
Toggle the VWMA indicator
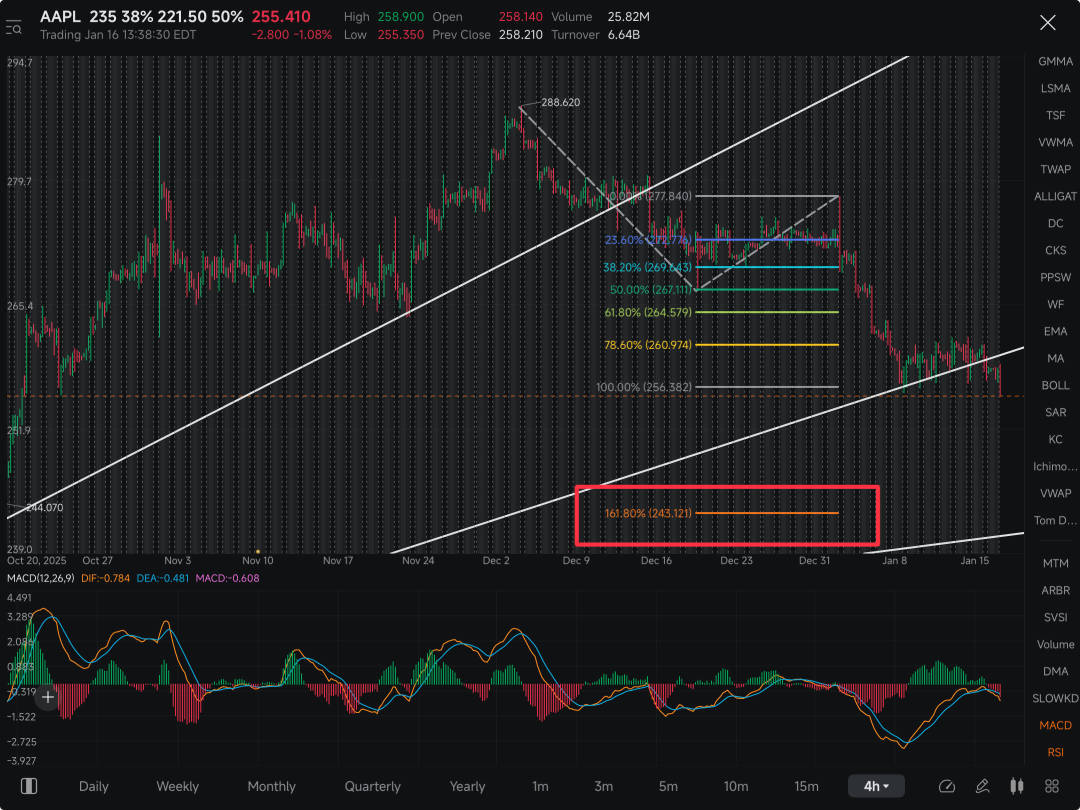click(x=1055, y=142)
